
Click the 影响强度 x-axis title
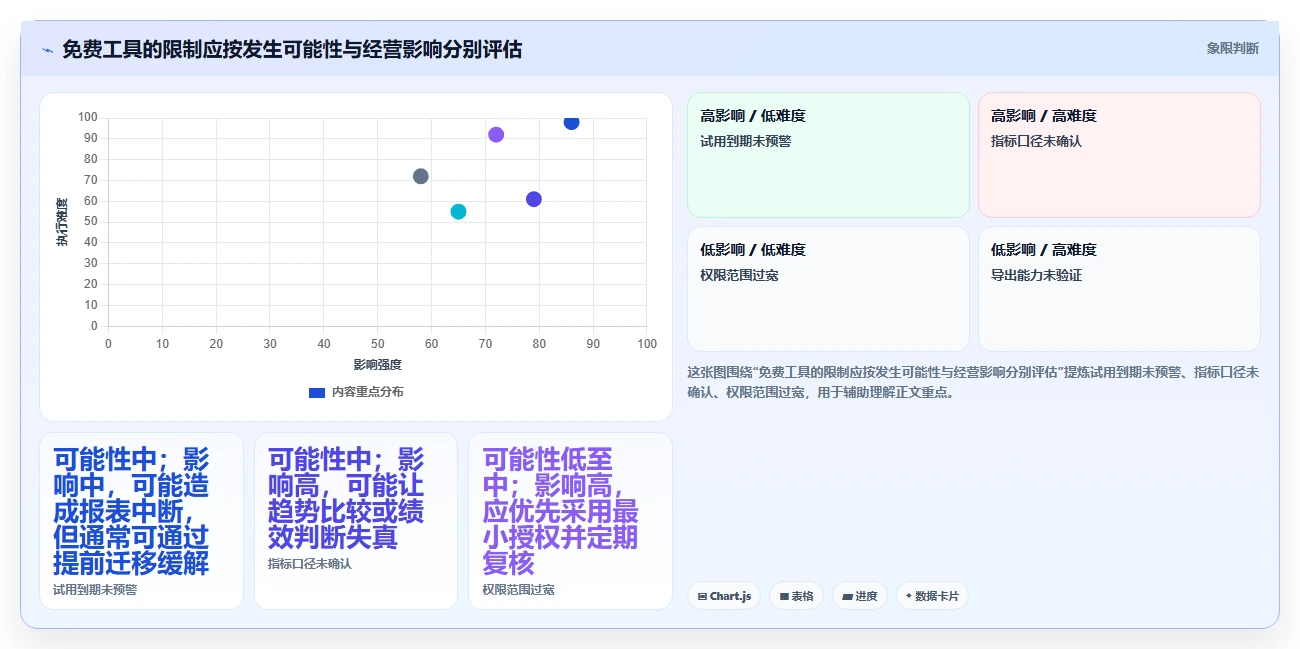[x=377, y=365]
